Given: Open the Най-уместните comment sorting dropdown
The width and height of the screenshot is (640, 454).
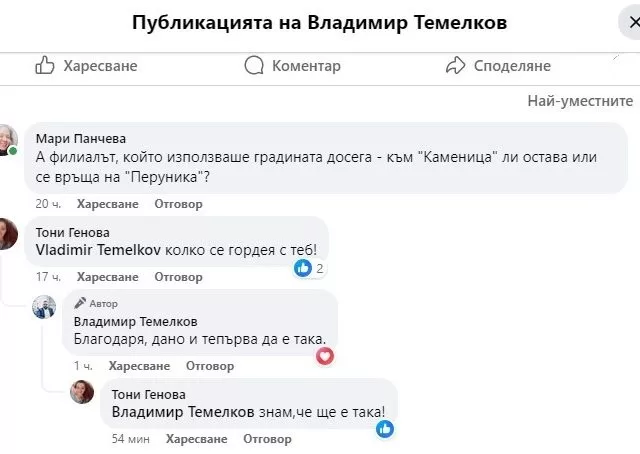Looking at the screenshot, I should (580, 101).
